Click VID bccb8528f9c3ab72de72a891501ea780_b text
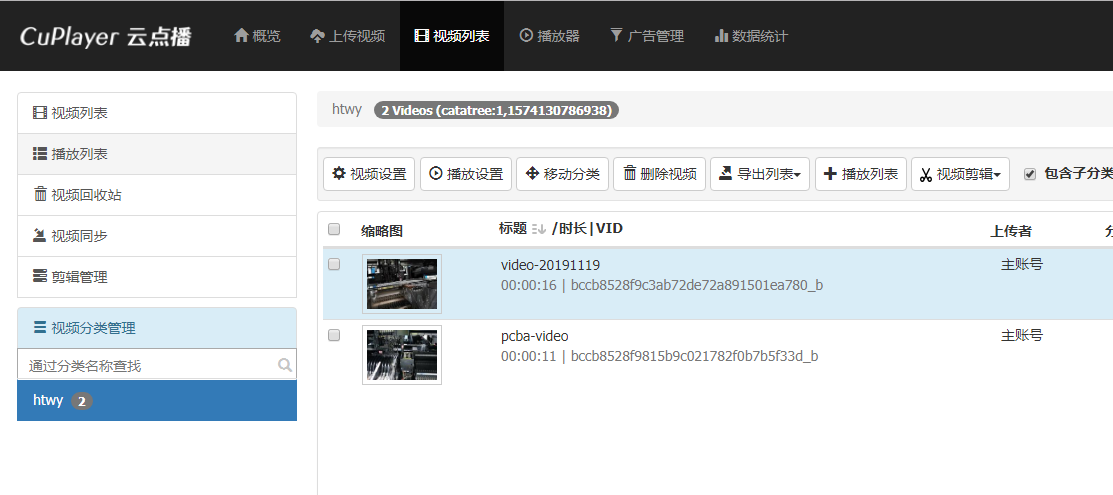 (697, 285)
